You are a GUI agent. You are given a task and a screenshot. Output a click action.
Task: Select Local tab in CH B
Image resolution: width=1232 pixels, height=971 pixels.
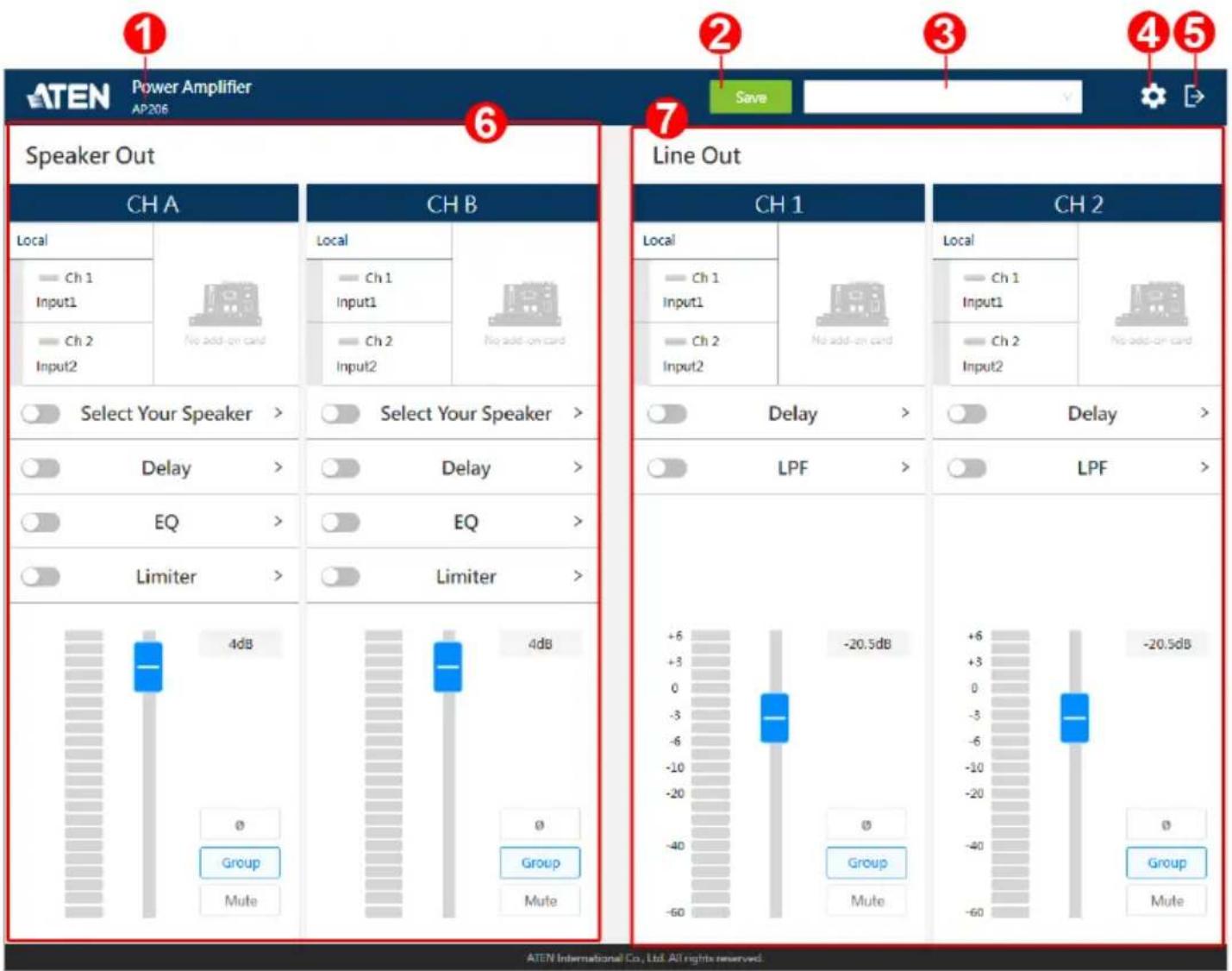(x=379, y=241)
